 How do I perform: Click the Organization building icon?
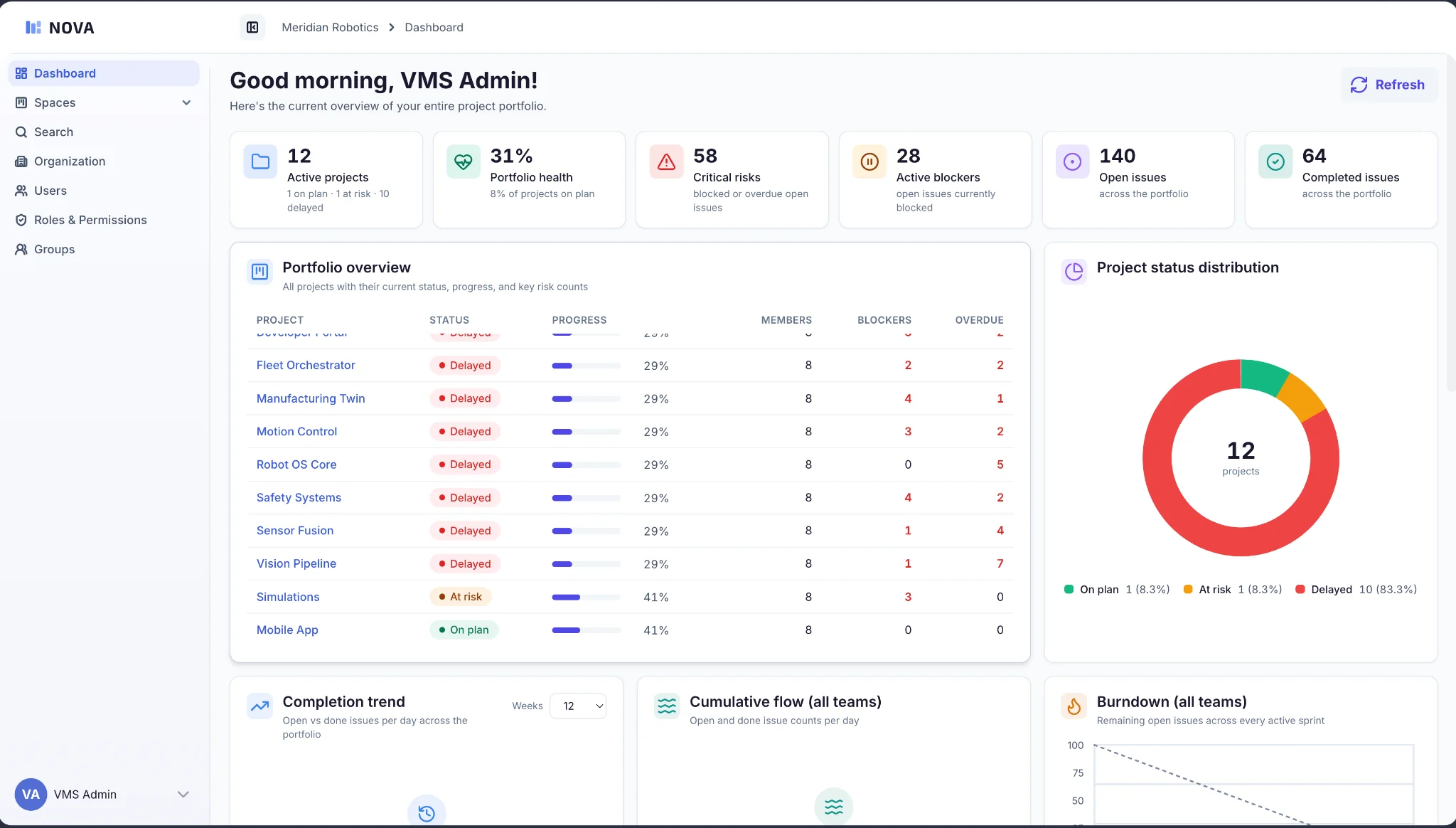(x=21, y=161)
